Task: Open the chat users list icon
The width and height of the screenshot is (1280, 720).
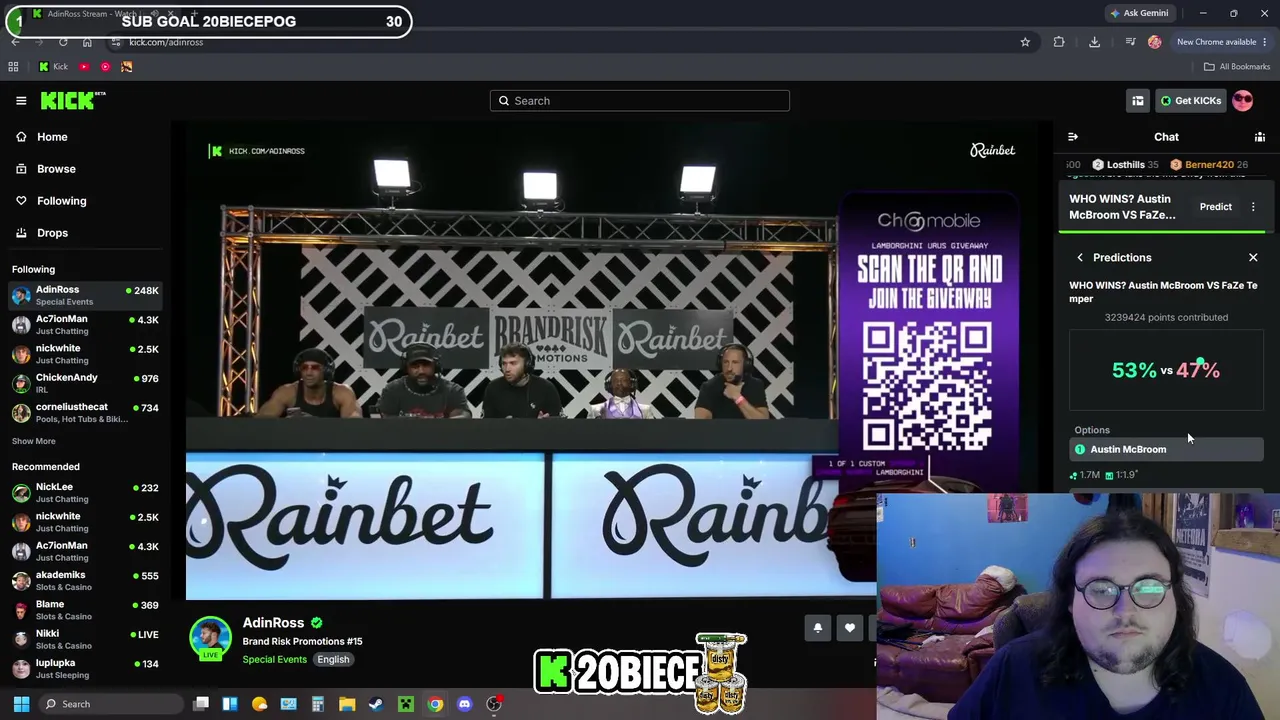Action: (1260, 137)
